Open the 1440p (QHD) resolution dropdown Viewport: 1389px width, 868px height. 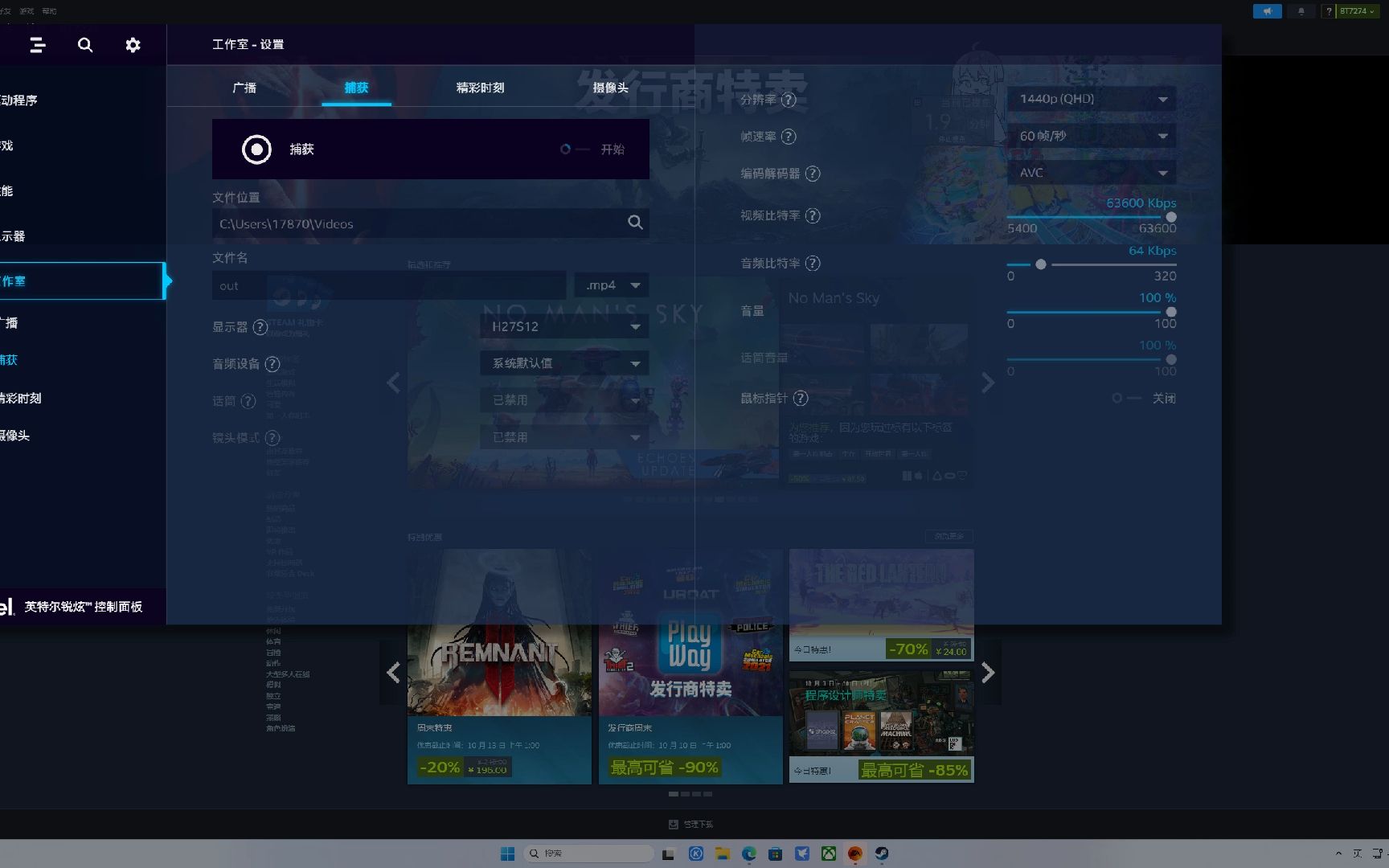pos(1092,99)
